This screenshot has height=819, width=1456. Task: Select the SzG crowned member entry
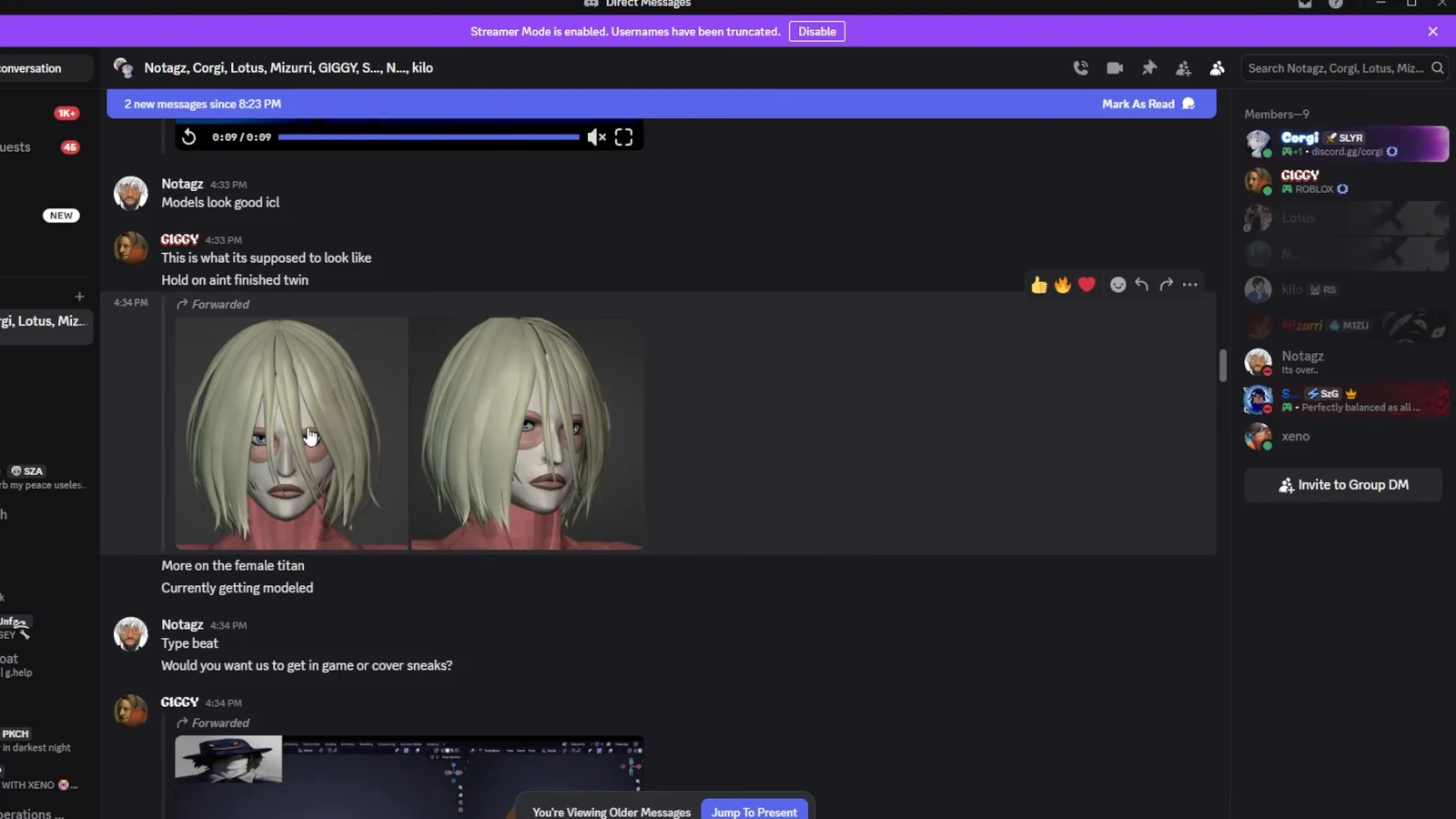pos(1345,399)
